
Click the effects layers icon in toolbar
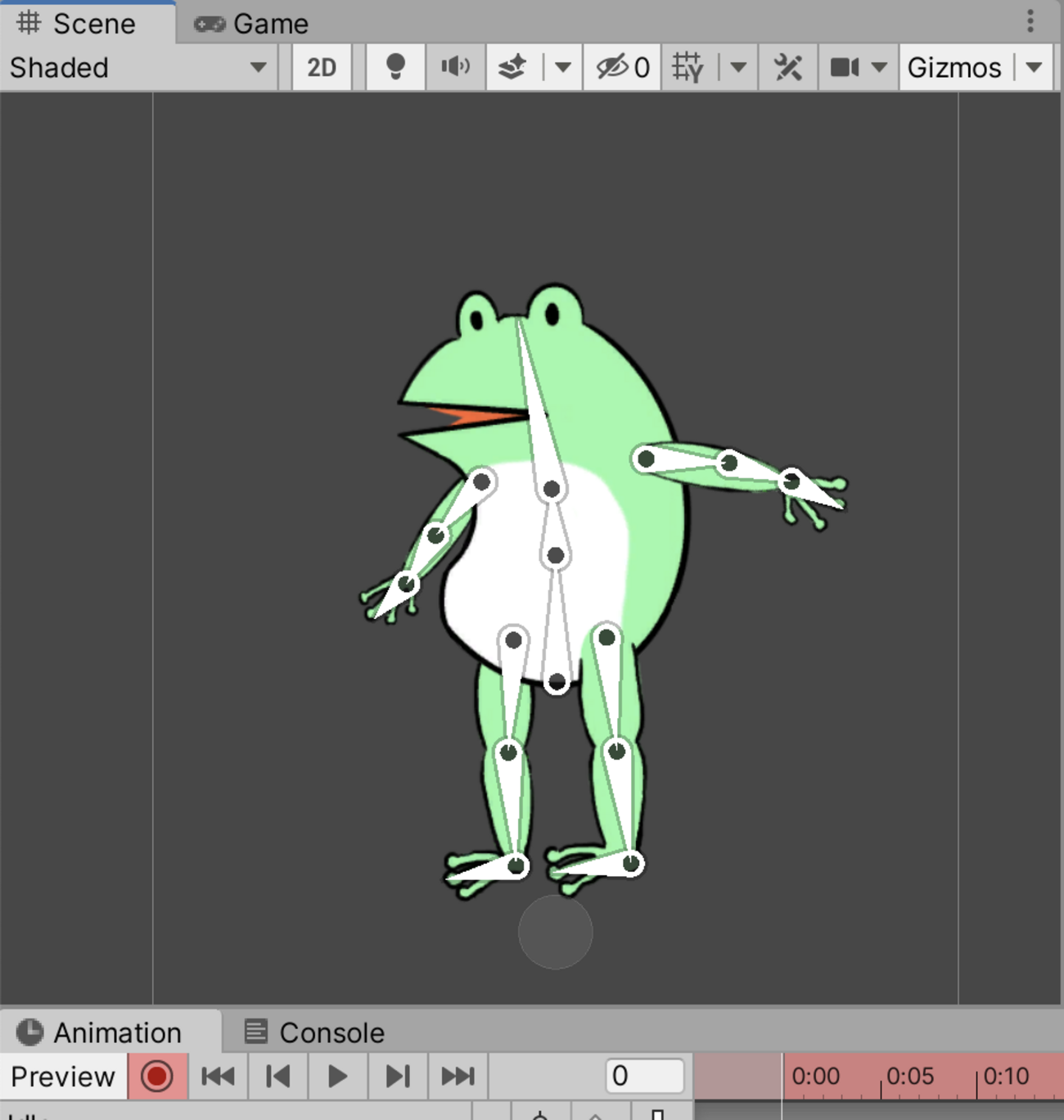pos(513,67)
